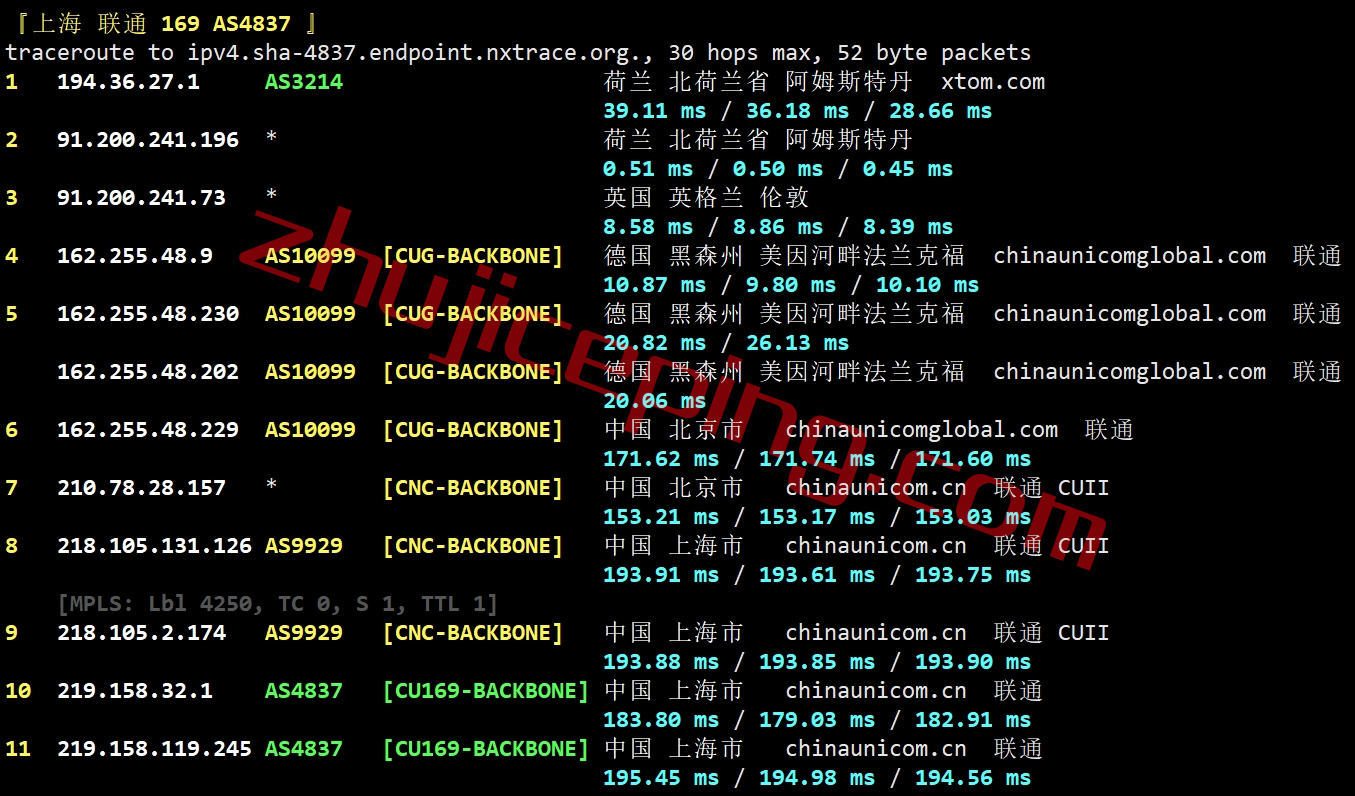The height and width of the screenshot is (796, 1355).
Task: Click the header title 上海 联通 169 AS4837
Action: 168,23
